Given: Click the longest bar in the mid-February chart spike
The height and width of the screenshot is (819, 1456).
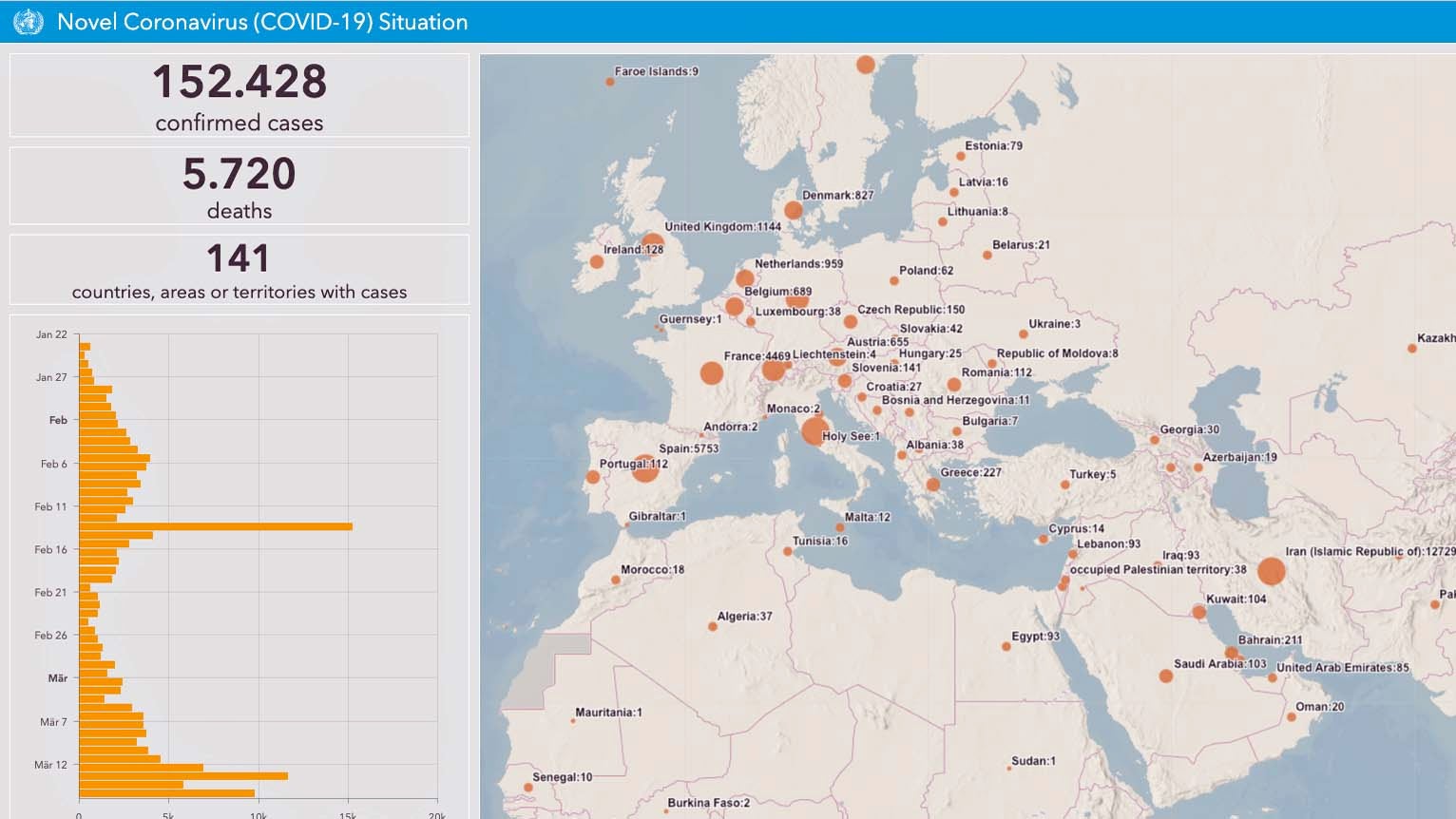Looking at the screenshot, I should (x=216, y=526).
